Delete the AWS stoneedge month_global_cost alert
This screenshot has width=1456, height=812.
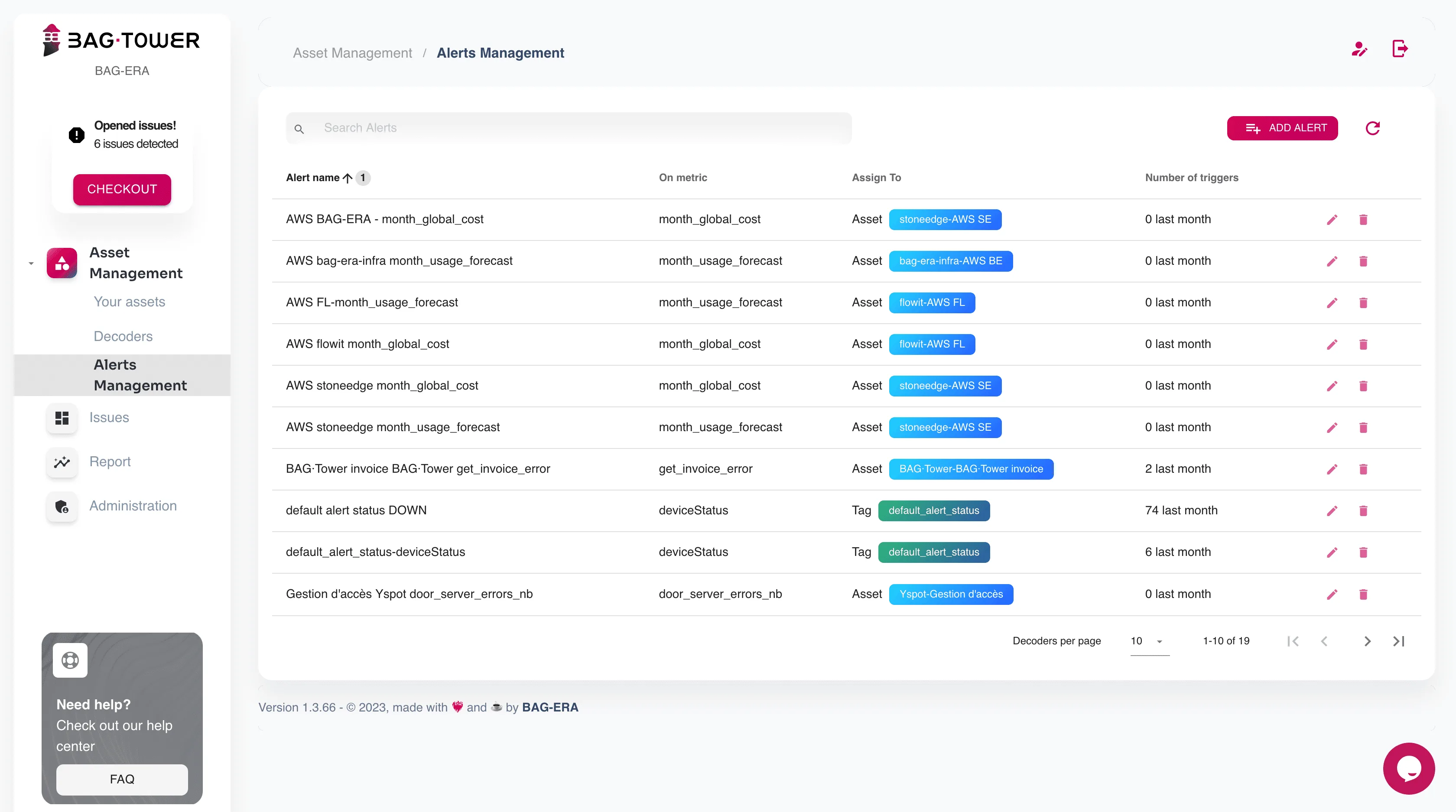click(x=1363, y=386)
